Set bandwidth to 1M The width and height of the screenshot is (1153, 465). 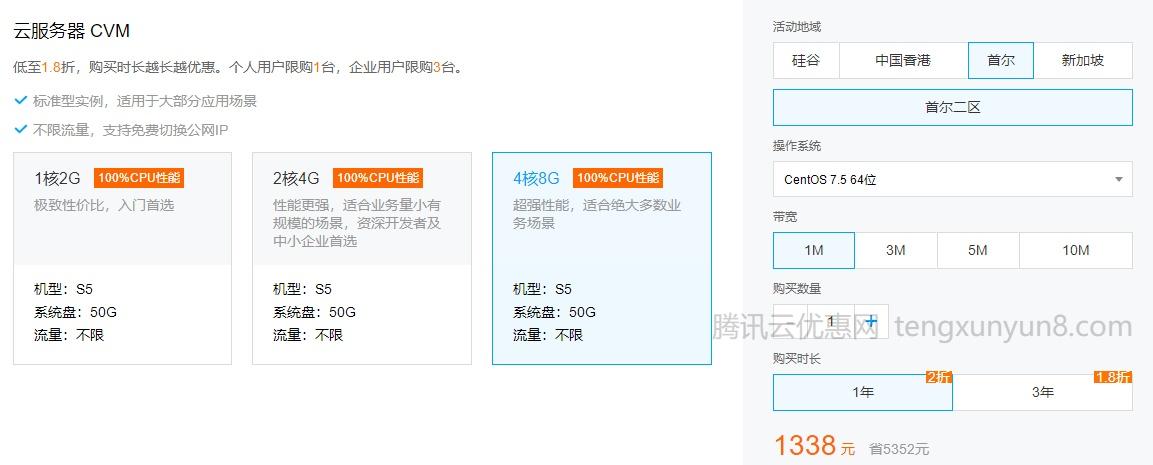(x=814, y=250)
